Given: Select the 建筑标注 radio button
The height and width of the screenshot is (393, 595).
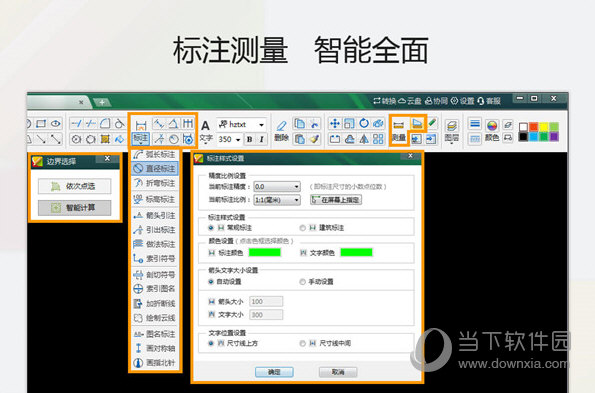Looking at the screenshot, I should pyautogui.click(x=302, y=228).
